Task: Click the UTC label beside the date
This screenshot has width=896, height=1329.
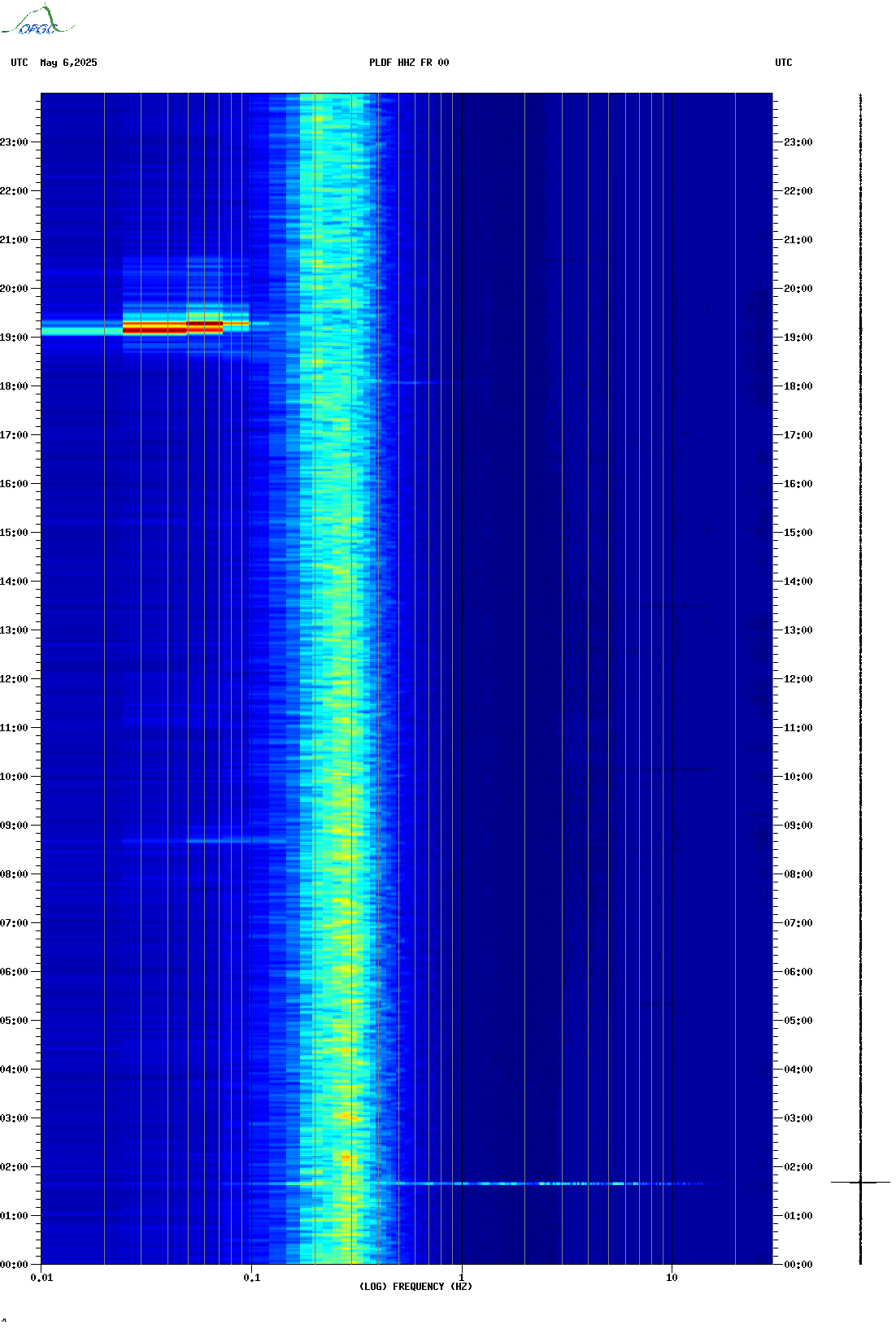Action: [20, 63]
